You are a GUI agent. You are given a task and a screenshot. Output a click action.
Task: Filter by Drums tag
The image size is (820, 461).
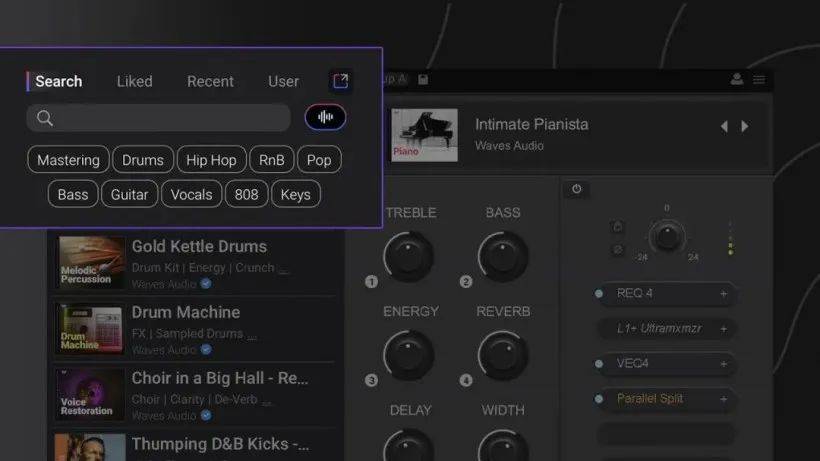point(143,159)
